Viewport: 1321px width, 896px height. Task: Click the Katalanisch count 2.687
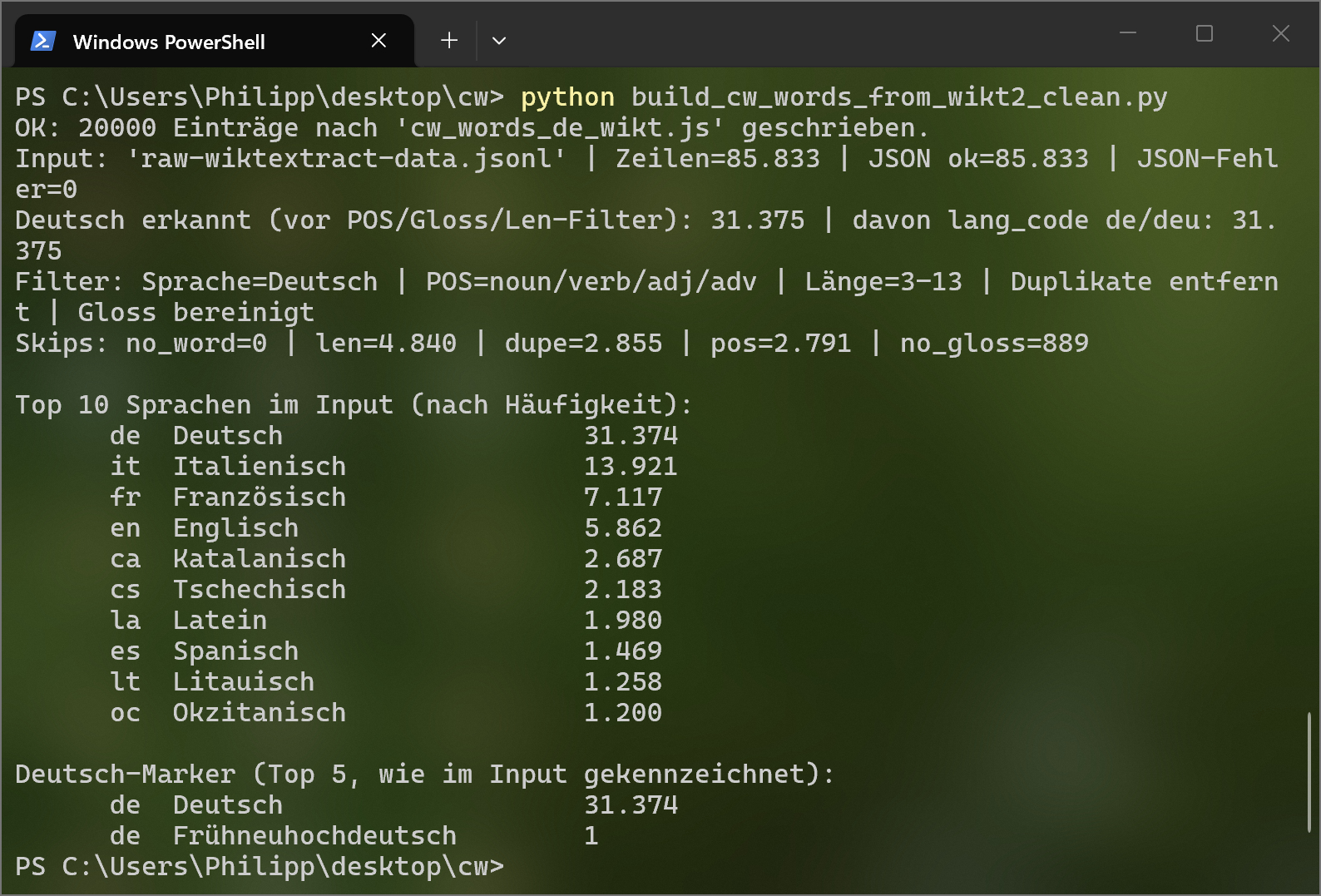[x=623, y=559]
